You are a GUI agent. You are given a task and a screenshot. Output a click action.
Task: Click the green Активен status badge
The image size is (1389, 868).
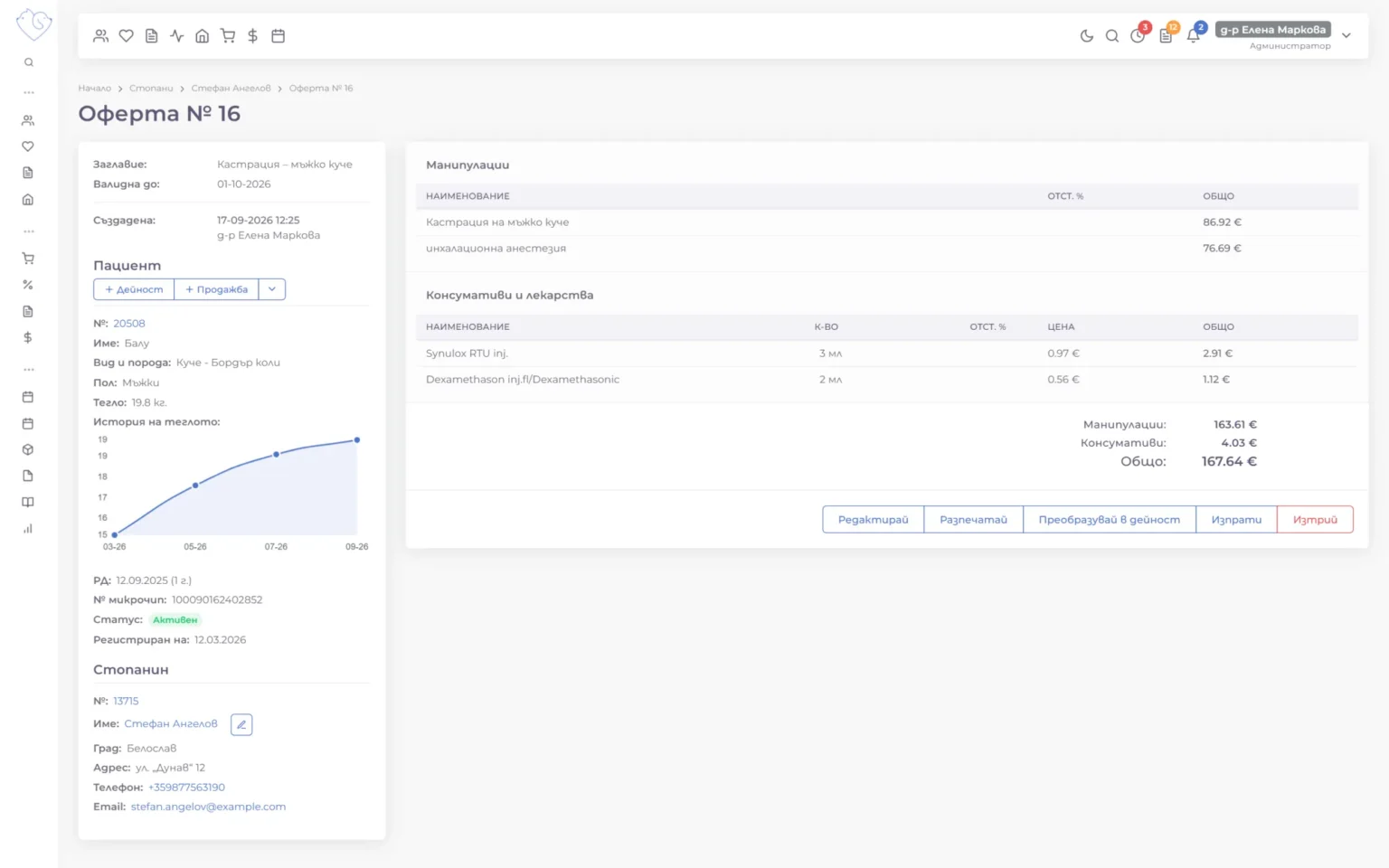tap(175, 620)
